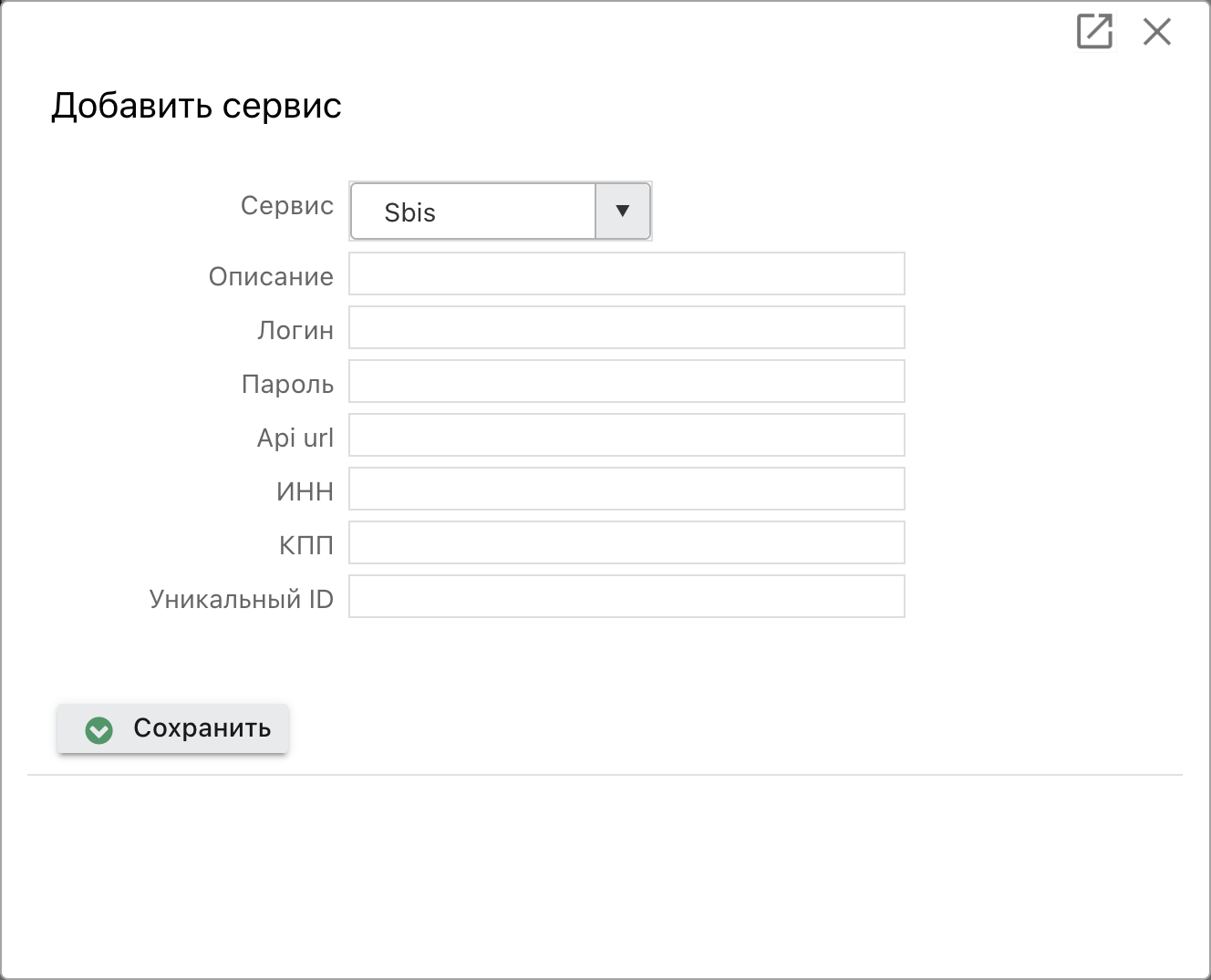
Task: Open the Сервис dropdown showing Sbis
Action: coord(501,211)
